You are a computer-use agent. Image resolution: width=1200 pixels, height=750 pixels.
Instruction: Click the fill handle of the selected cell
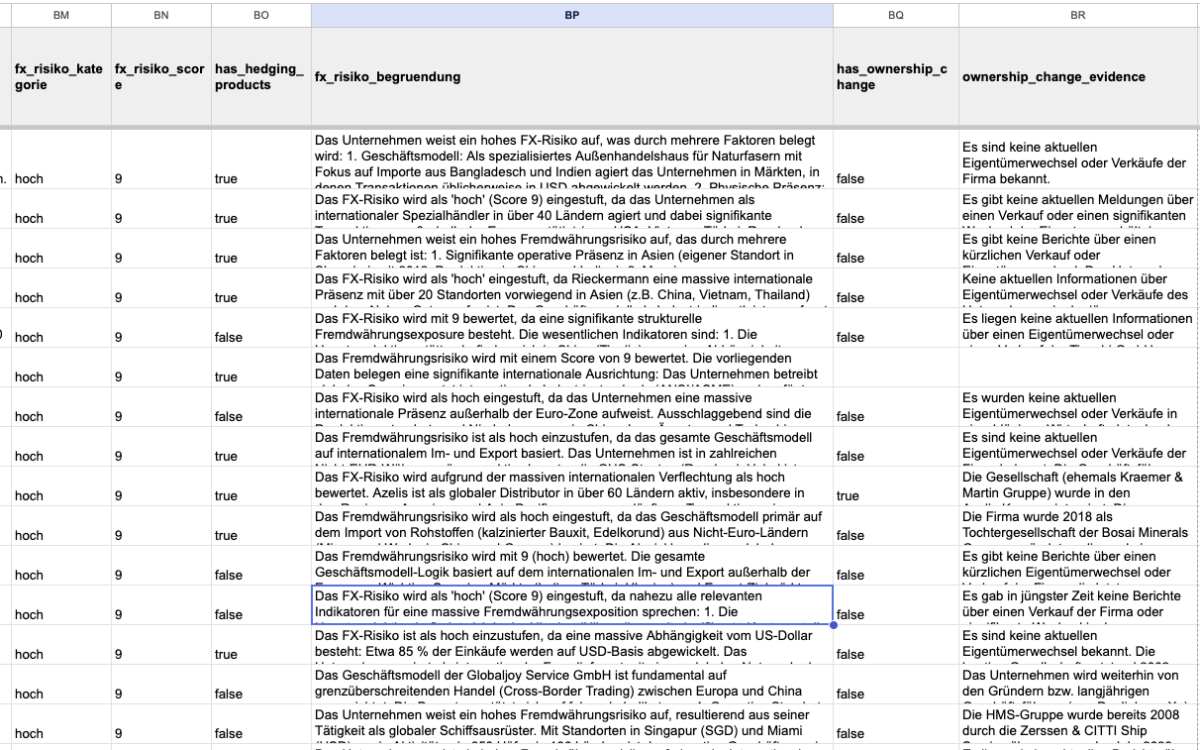[833, 625]
